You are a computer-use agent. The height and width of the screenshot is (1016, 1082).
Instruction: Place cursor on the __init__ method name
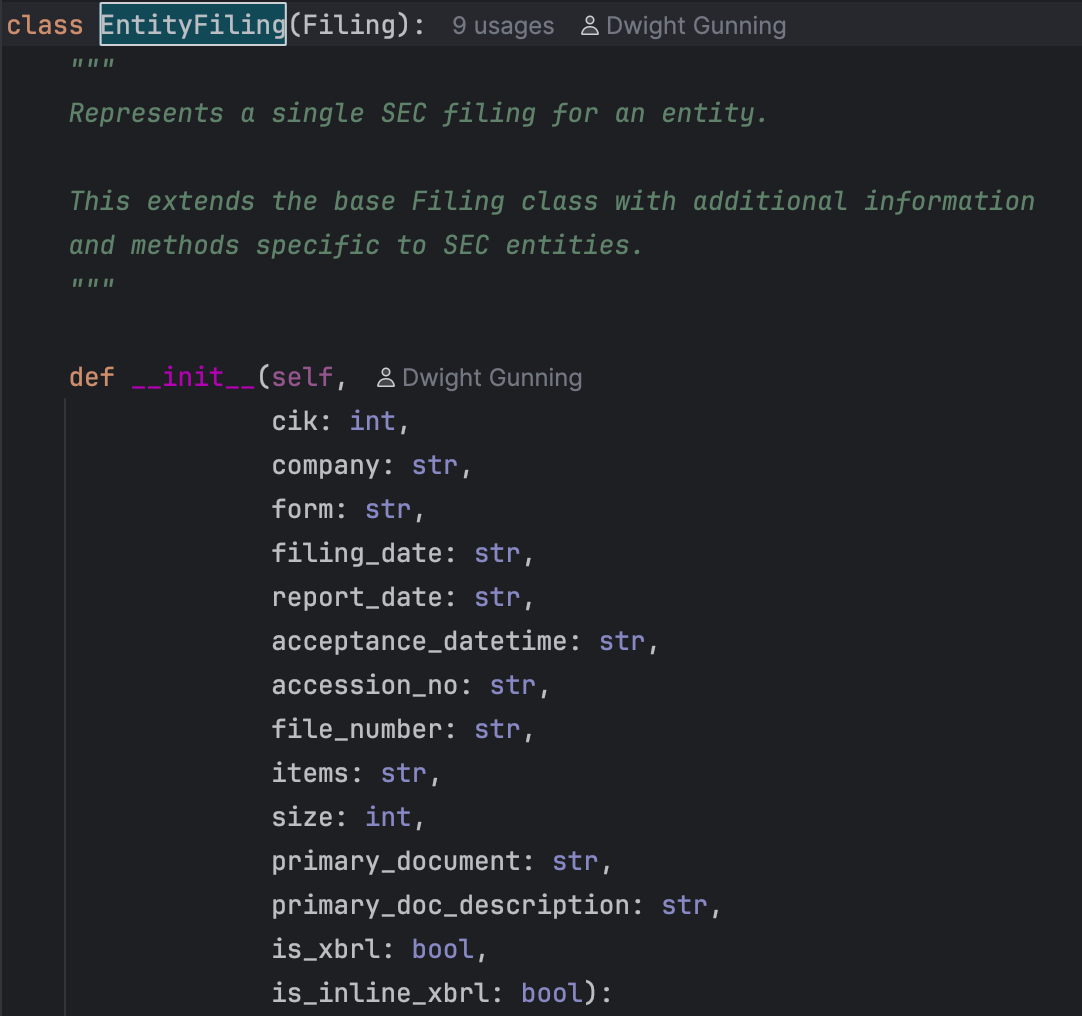[x=194, y=377]
